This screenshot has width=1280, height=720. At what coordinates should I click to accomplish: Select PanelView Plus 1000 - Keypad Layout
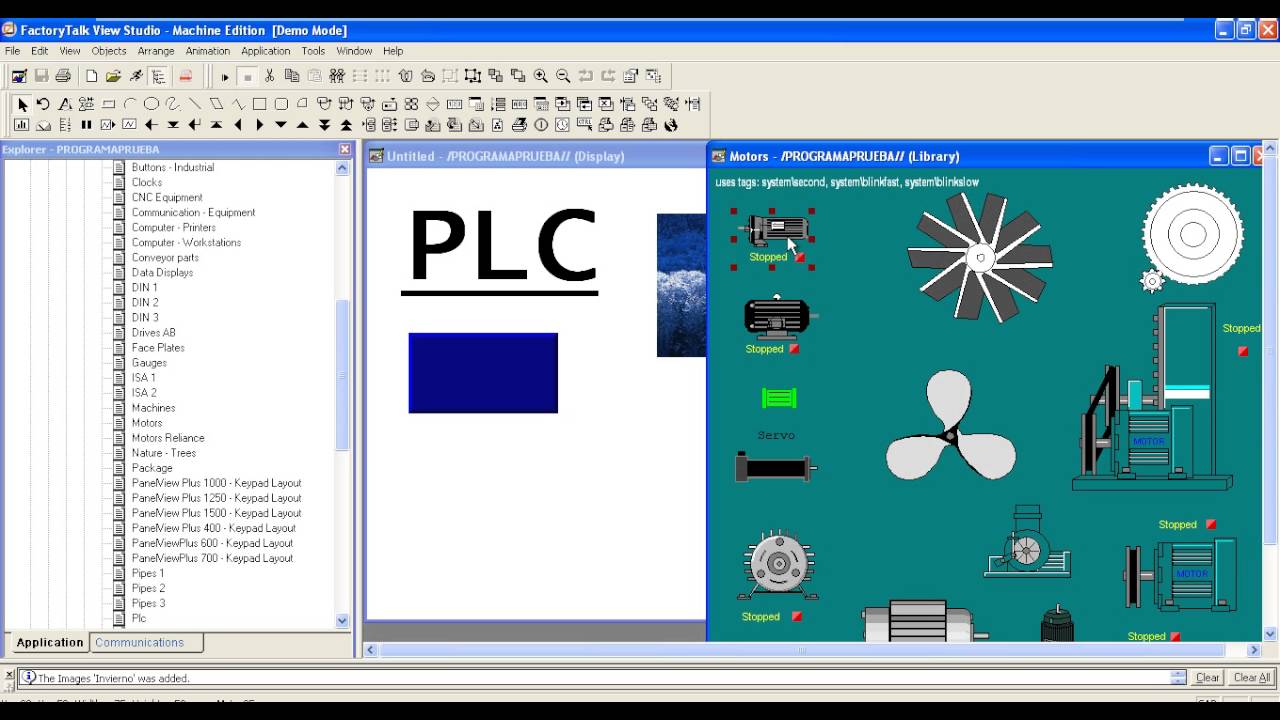(216, 483)
